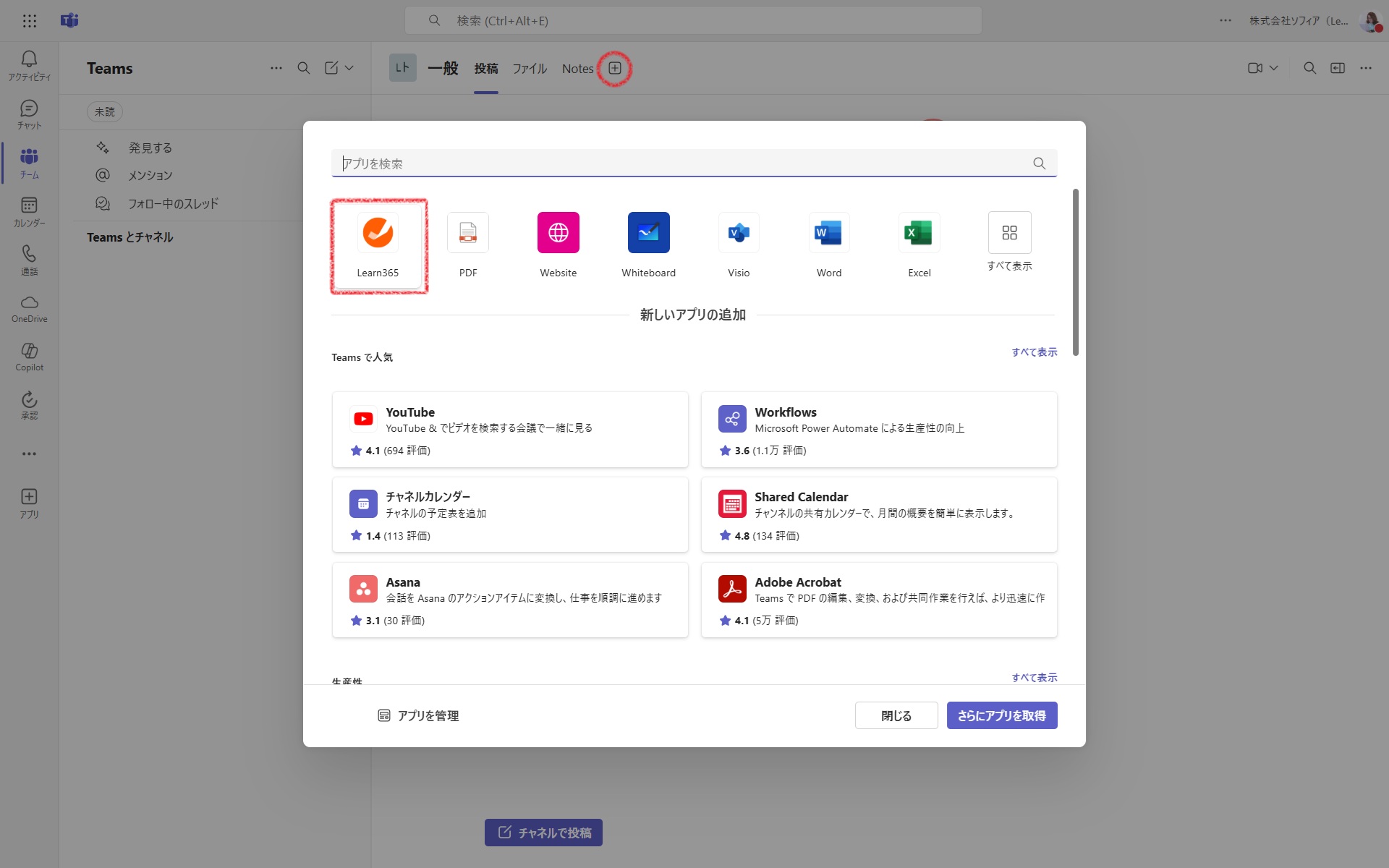Open Approvals icon in left rail

29,405
